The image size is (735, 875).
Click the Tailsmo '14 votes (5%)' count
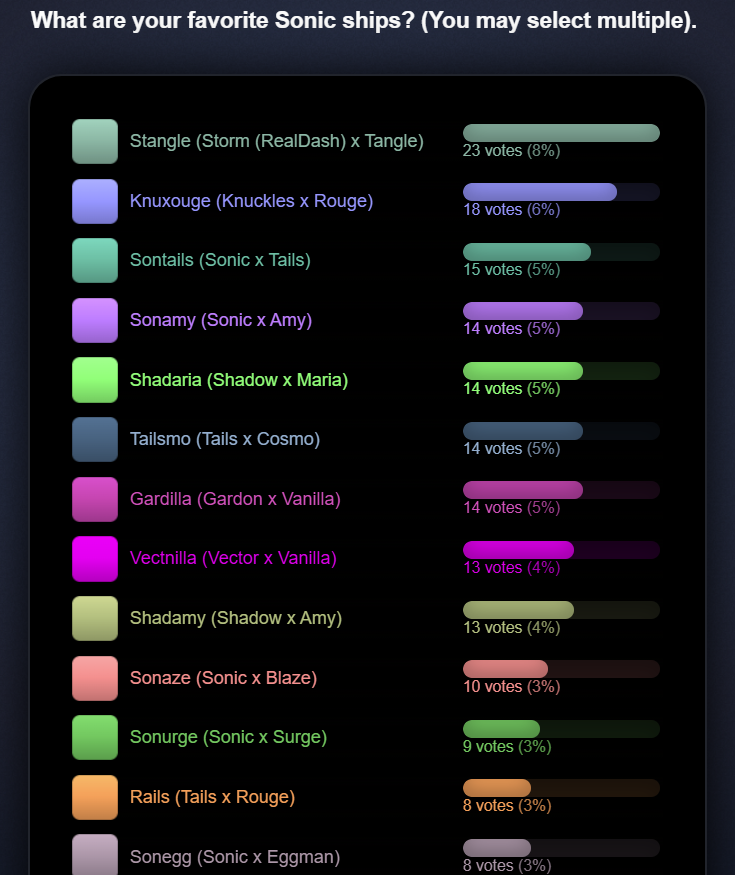tap(512, 449)
